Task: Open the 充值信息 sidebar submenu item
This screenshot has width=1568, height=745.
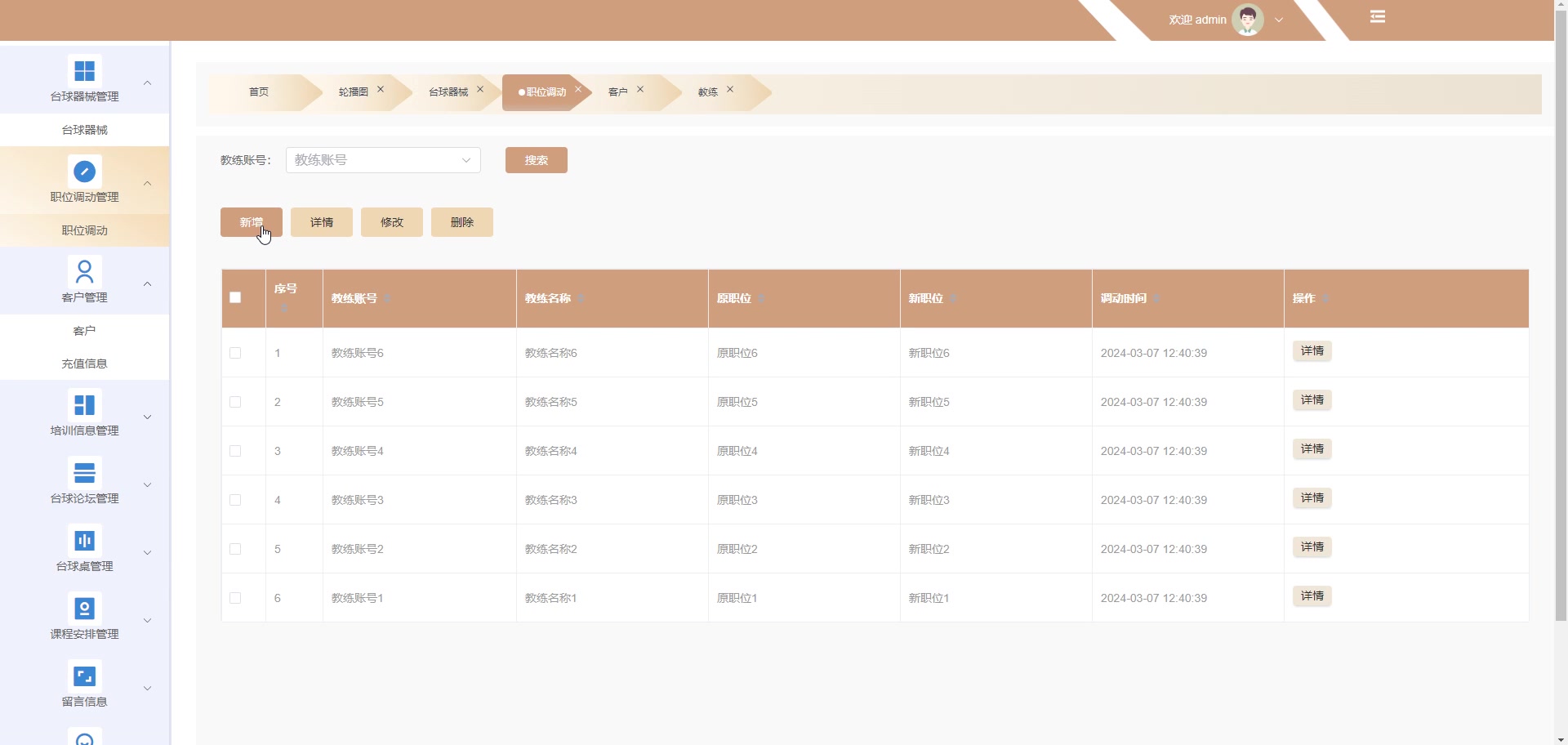Action: pos(85,364)
